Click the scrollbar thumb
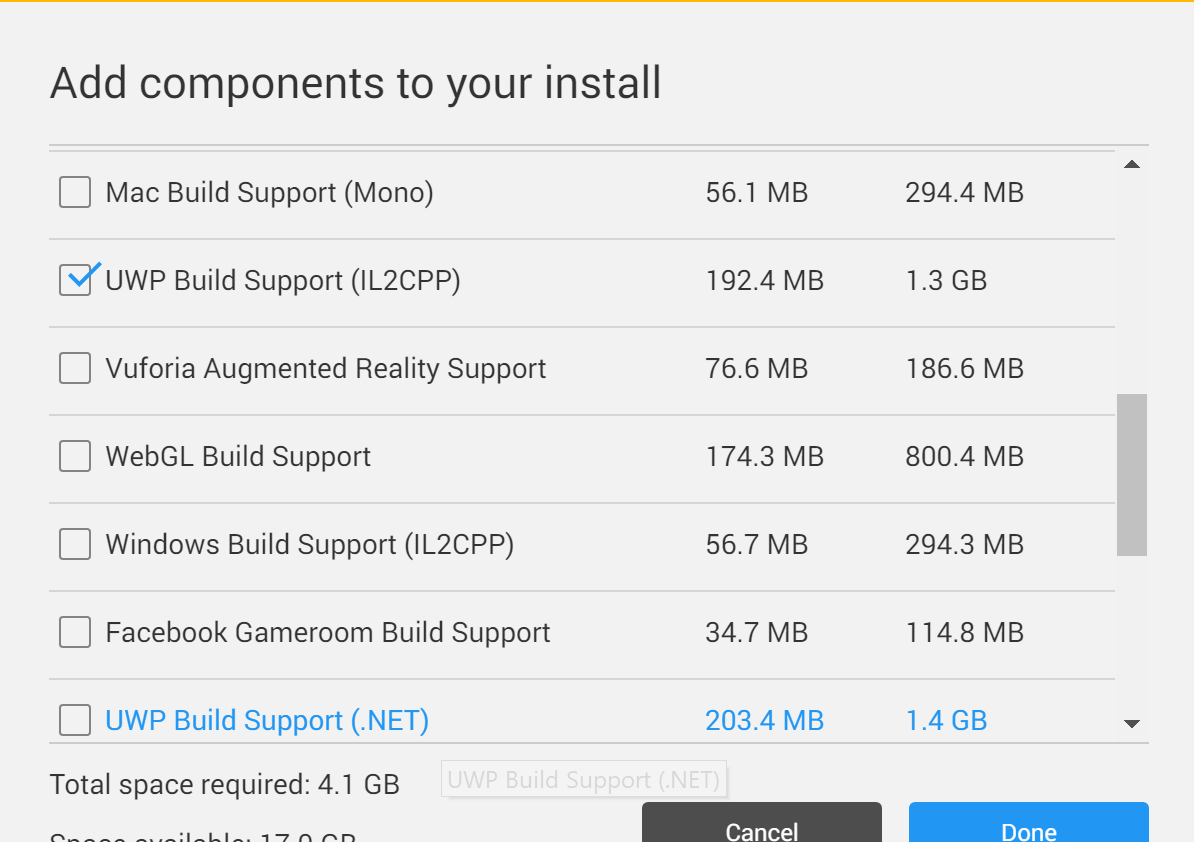1194x842 pixels. point(1131,480)
